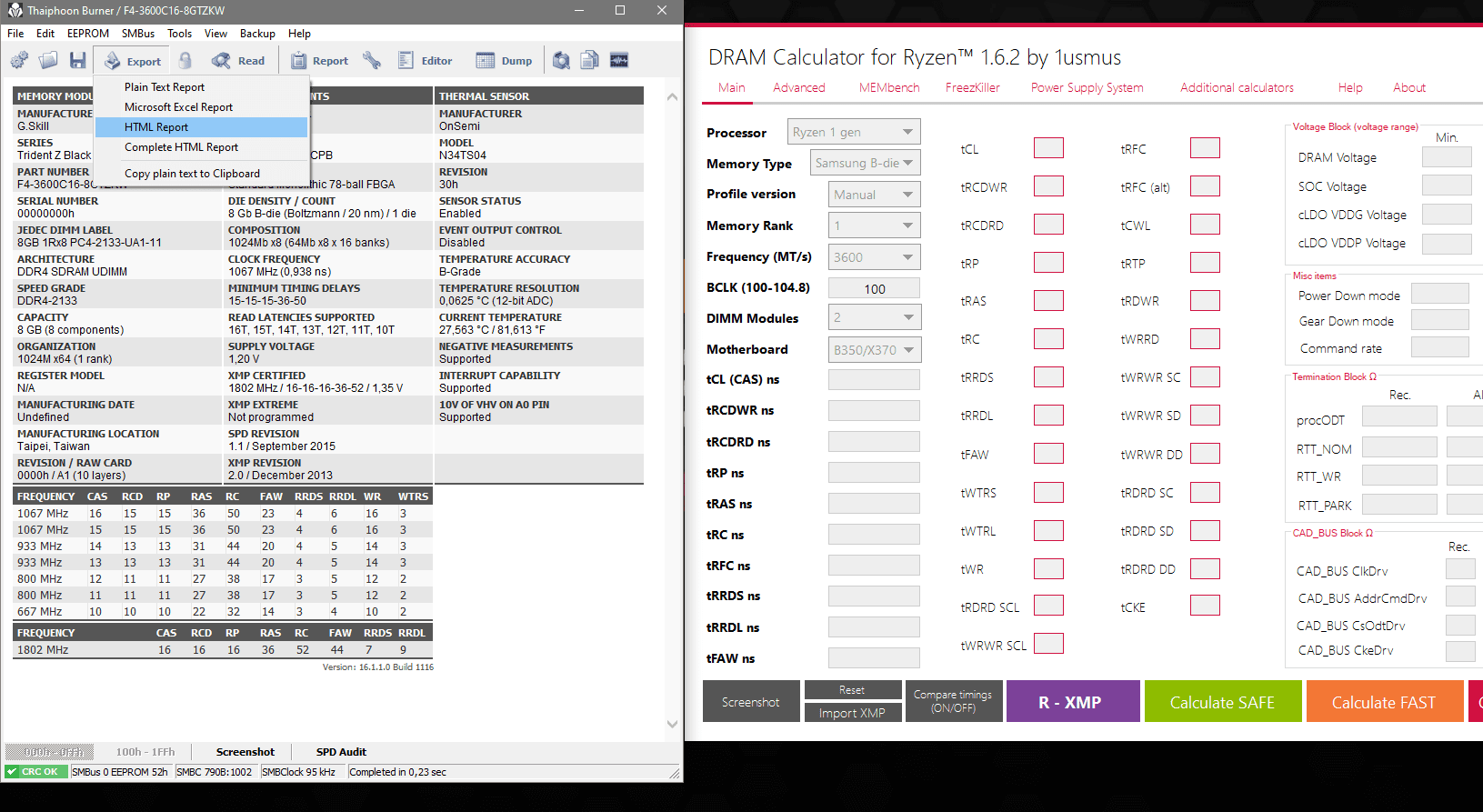Select HTML Report in Export dropdown
Viewport: 1483px width, 812px height.
pos(201,127)
